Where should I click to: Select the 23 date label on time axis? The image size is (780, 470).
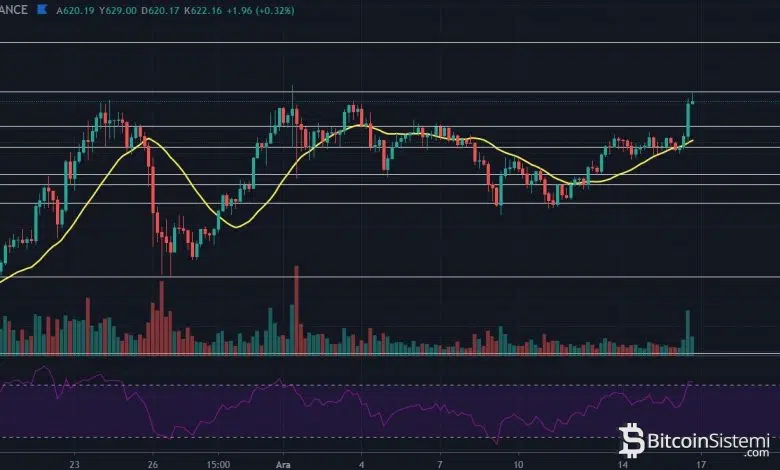coord(75,464)
